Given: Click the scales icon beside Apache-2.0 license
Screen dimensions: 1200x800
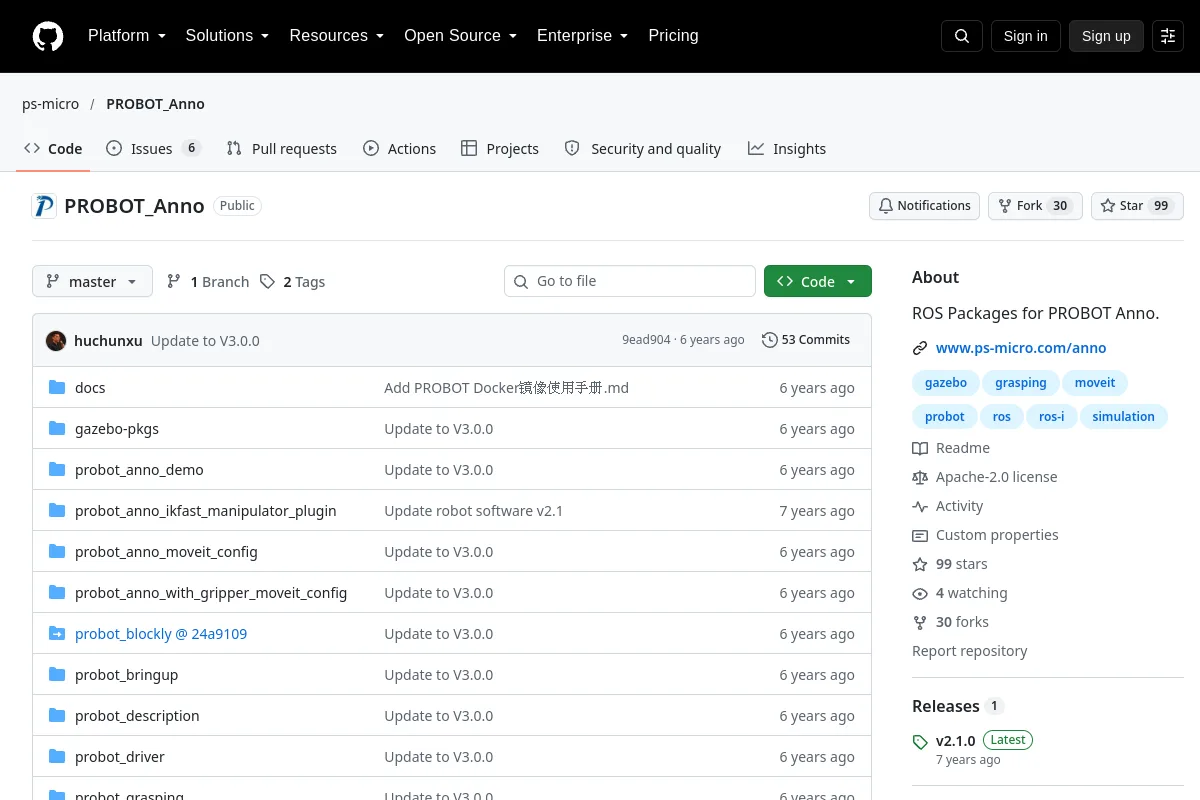Looking at the screenshot, I should tap(920, 477).
